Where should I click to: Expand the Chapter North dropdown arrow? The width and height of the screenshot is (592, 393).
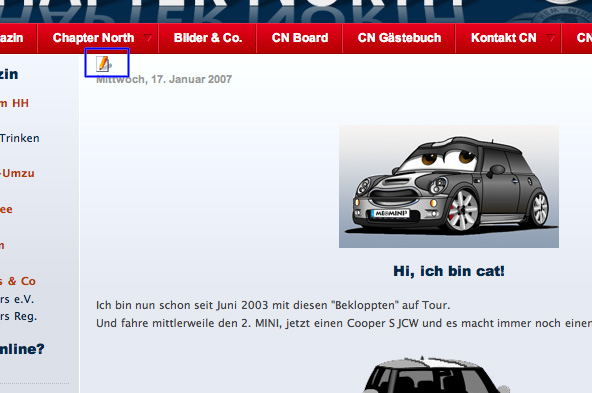[x=148, y=38]
